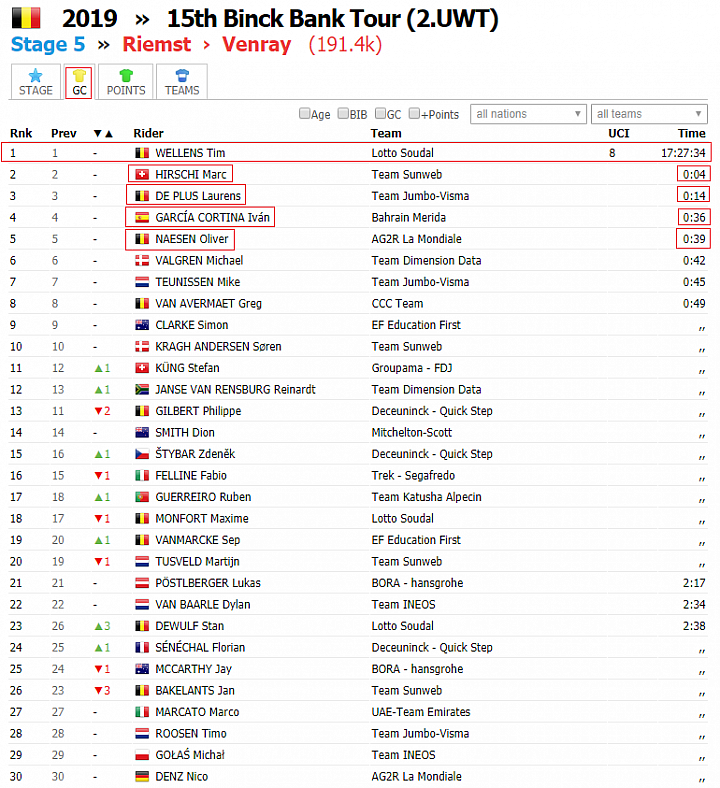The image size is (720, 788).
Task: Open team Lotto Soudal in WELLENS row
Action: (x=402, y=153)
